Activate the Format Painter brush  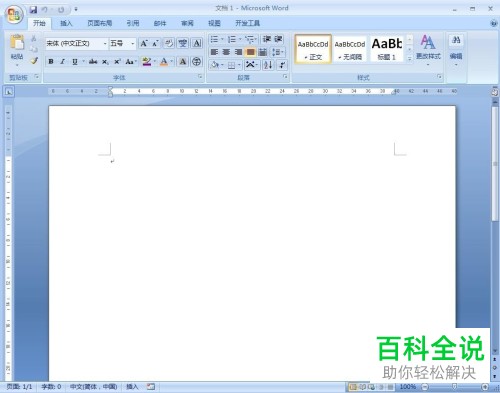pos(34,61)
